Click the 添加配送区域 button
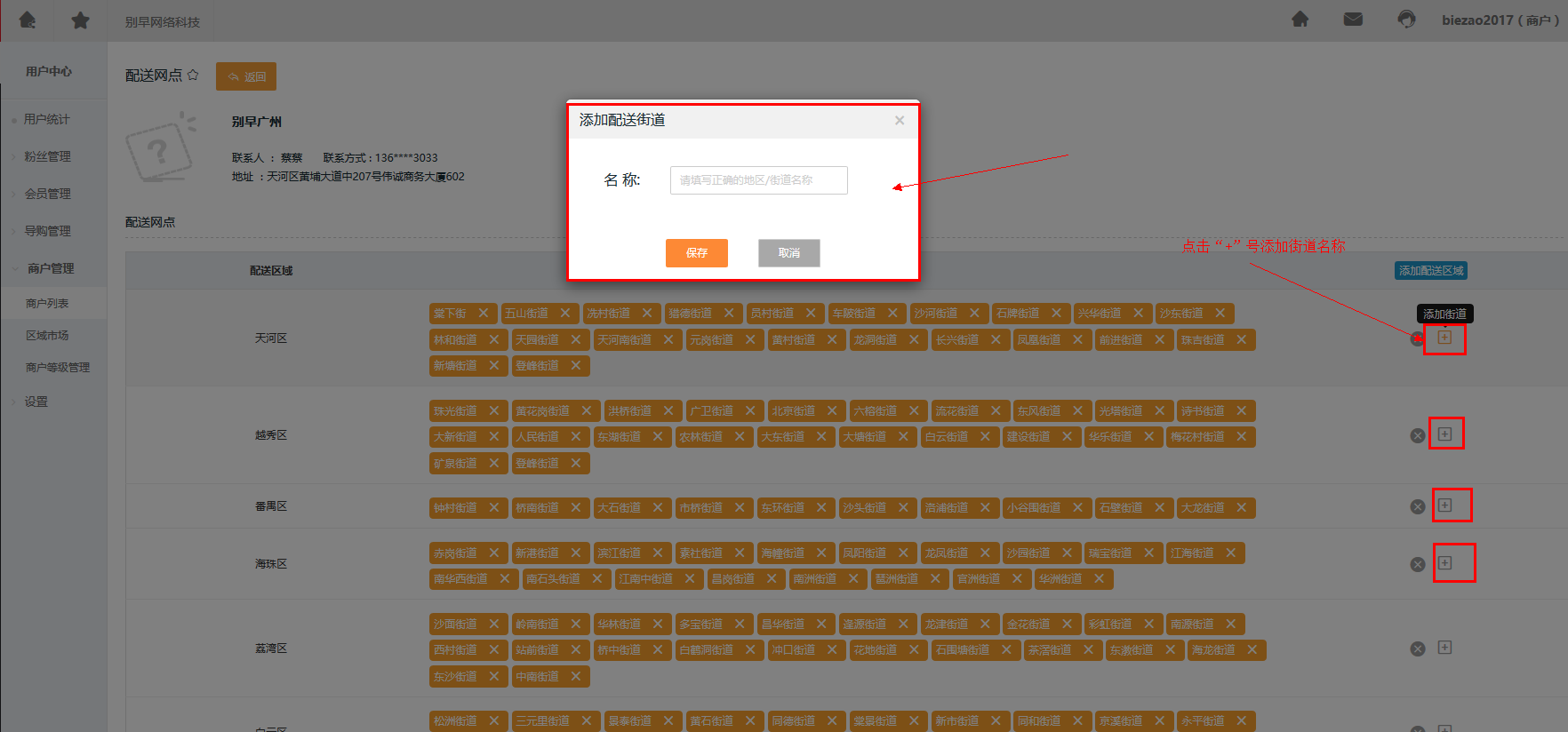The width and height of the screenshot is (1568, 732). [1430, 271]
